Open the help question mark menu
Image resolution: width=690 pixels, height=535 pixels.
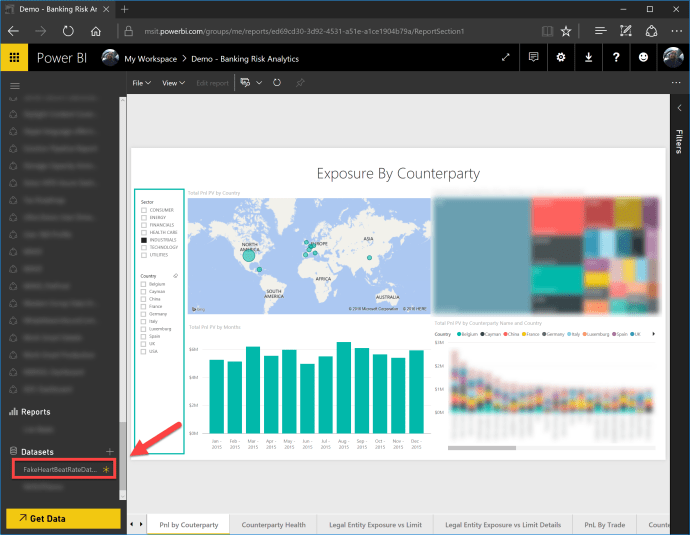616,57
